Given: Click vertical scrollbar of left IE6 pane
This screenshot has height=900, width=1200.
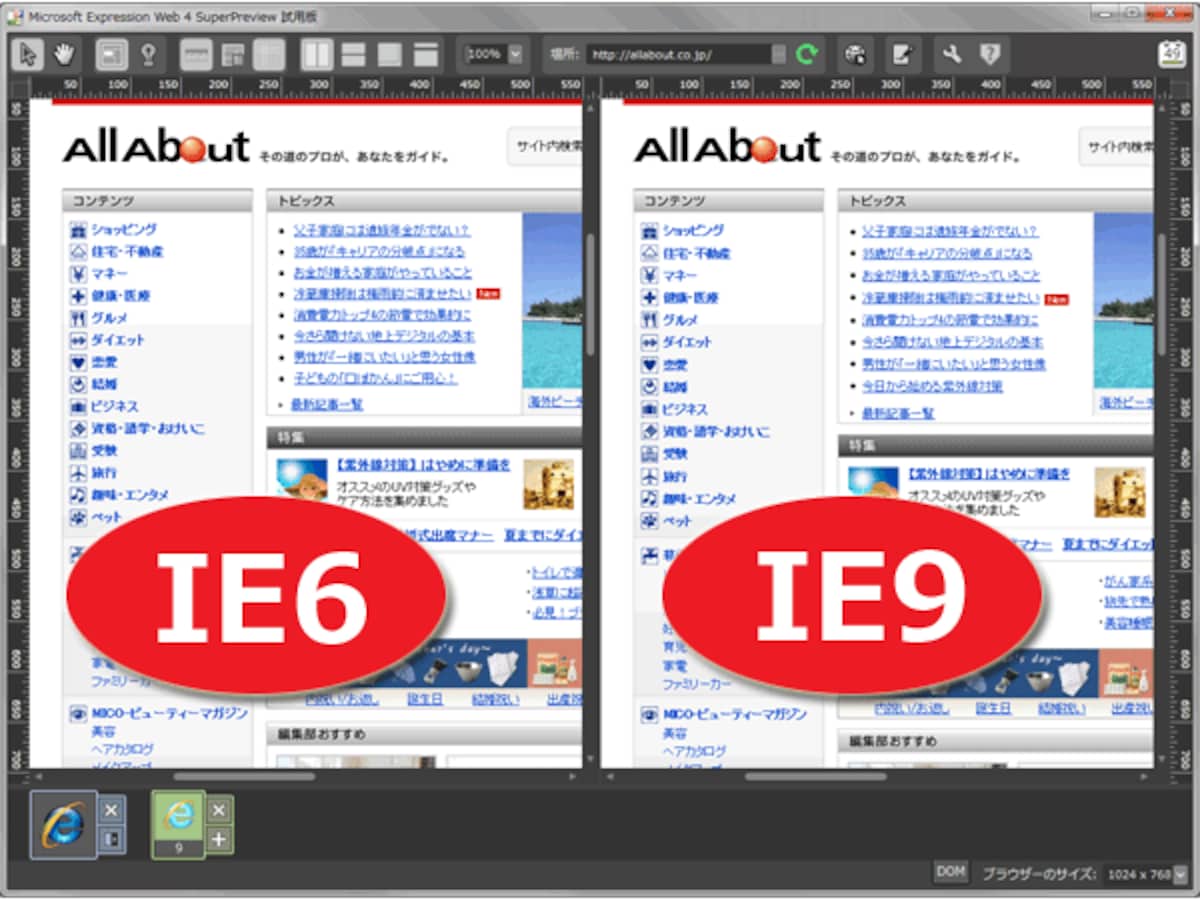Looking at the screenshot, I should (590, 293).
